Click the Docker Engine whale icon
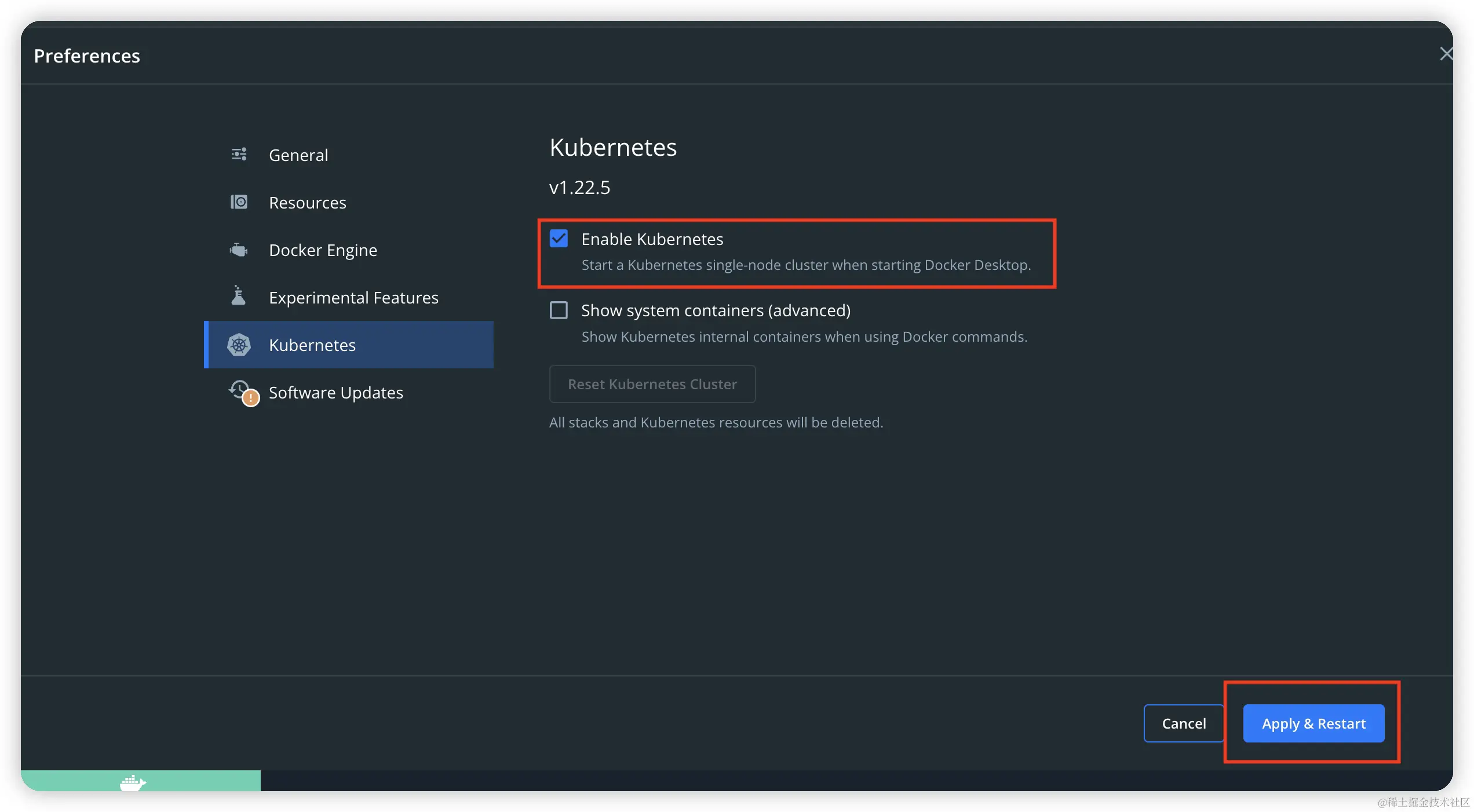This screenshot has height=812, width=1474. (x=239, y=250)
